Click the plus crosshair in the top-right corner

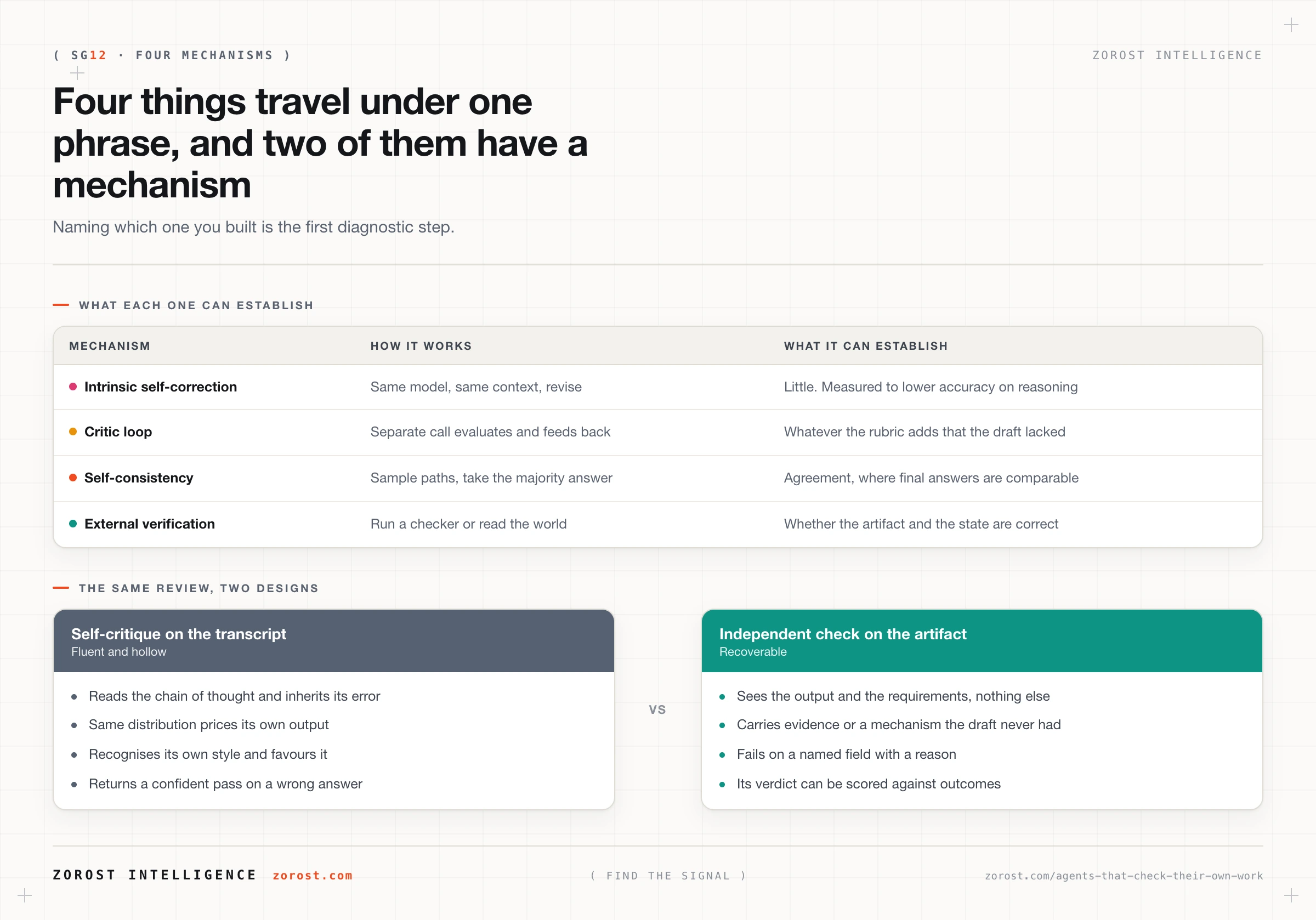click(1291, 25)
